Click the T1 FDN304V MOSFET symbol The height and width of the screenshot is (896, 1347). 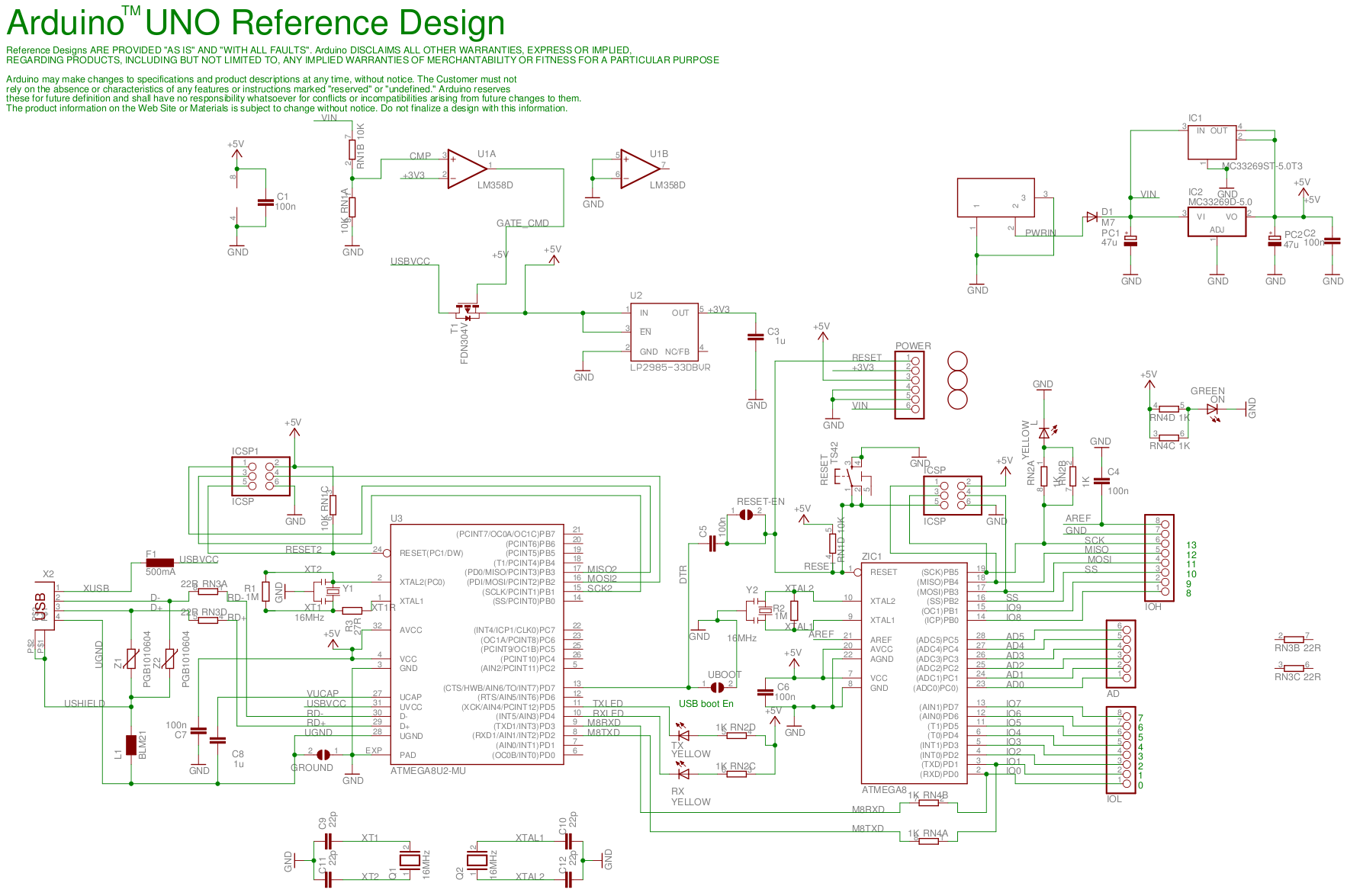click(467, 311)
